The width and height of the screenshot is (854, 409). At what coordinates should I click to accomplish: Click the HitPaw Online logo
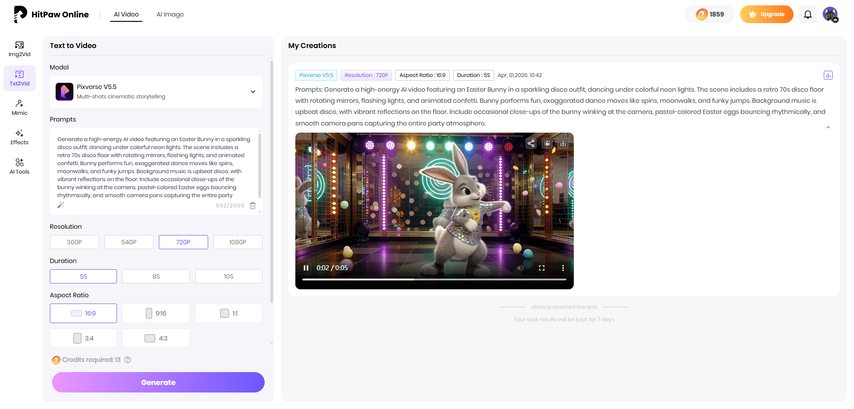point(51,15)
